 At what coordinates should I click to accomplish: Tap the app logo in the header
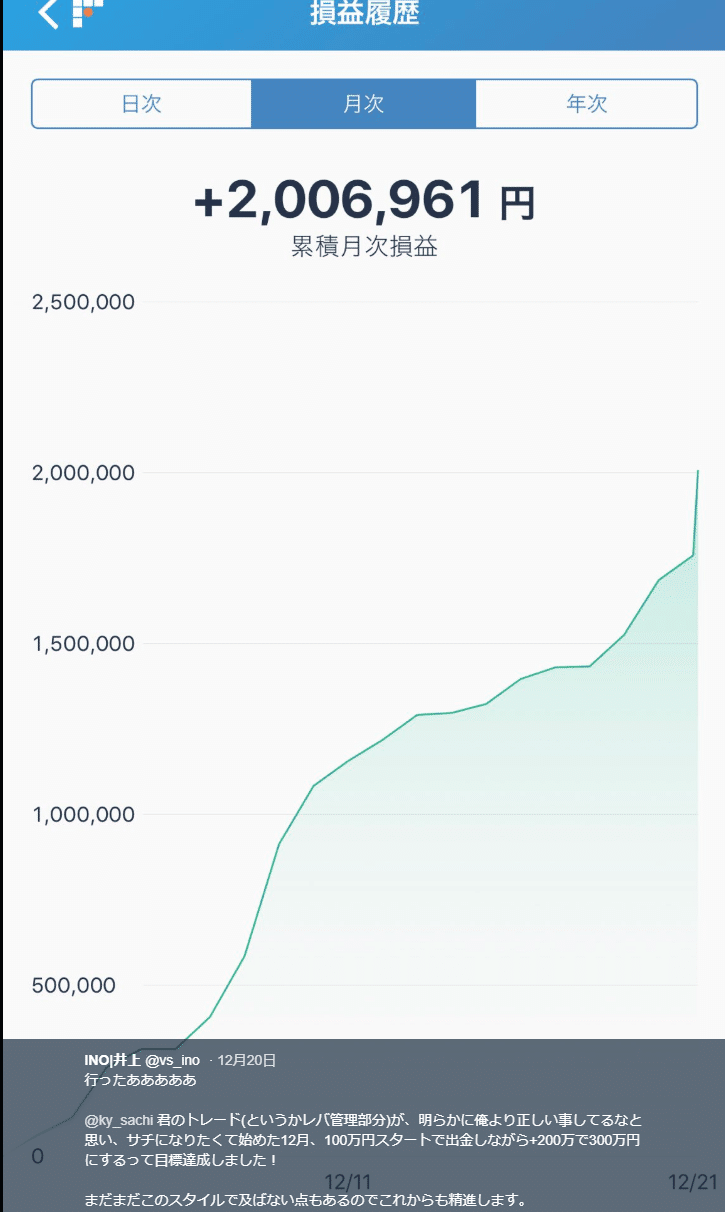click(88, 12)
